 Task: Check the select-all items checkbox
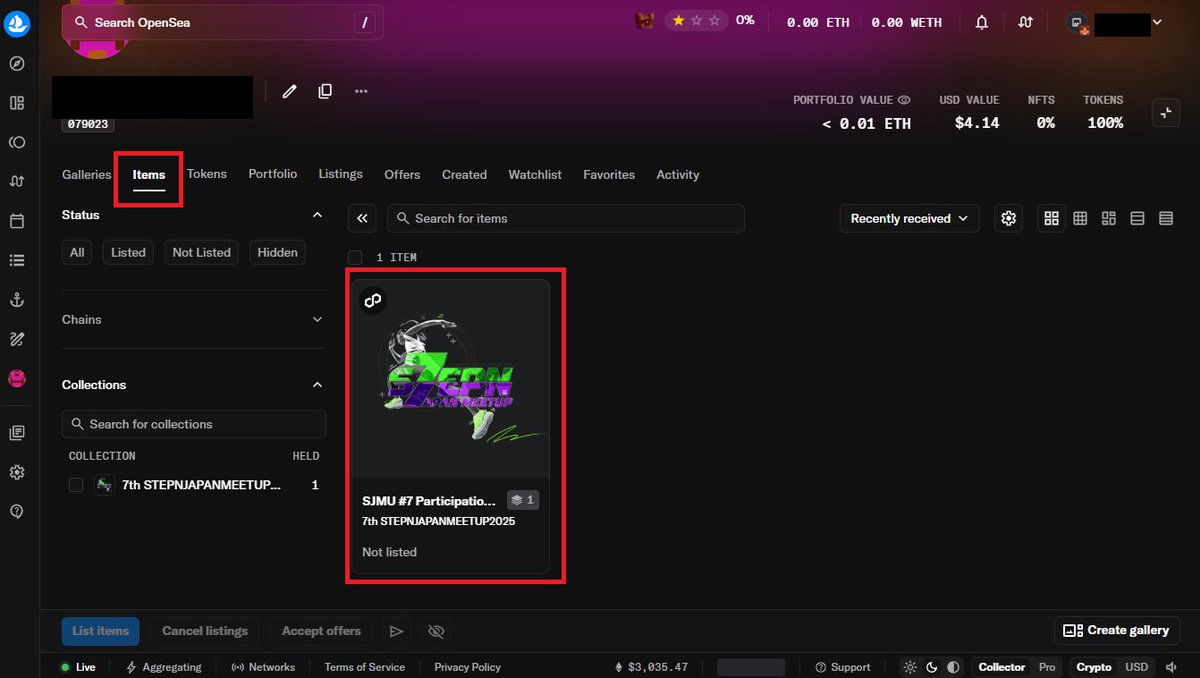pyautogui.click(x=355, y=257)
